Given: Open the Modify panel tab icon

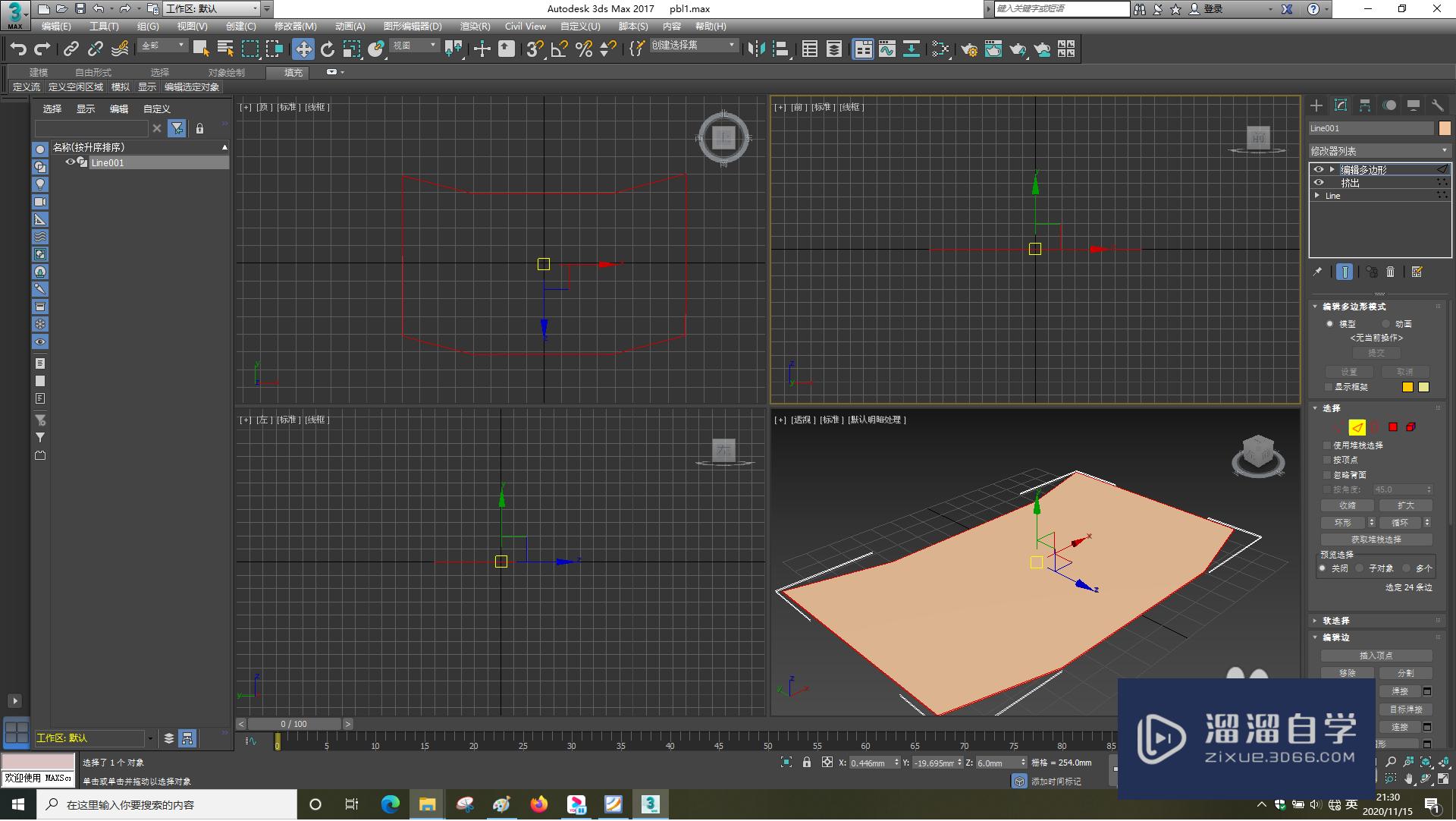Looking at the screenshot, I should [1341, 105].
